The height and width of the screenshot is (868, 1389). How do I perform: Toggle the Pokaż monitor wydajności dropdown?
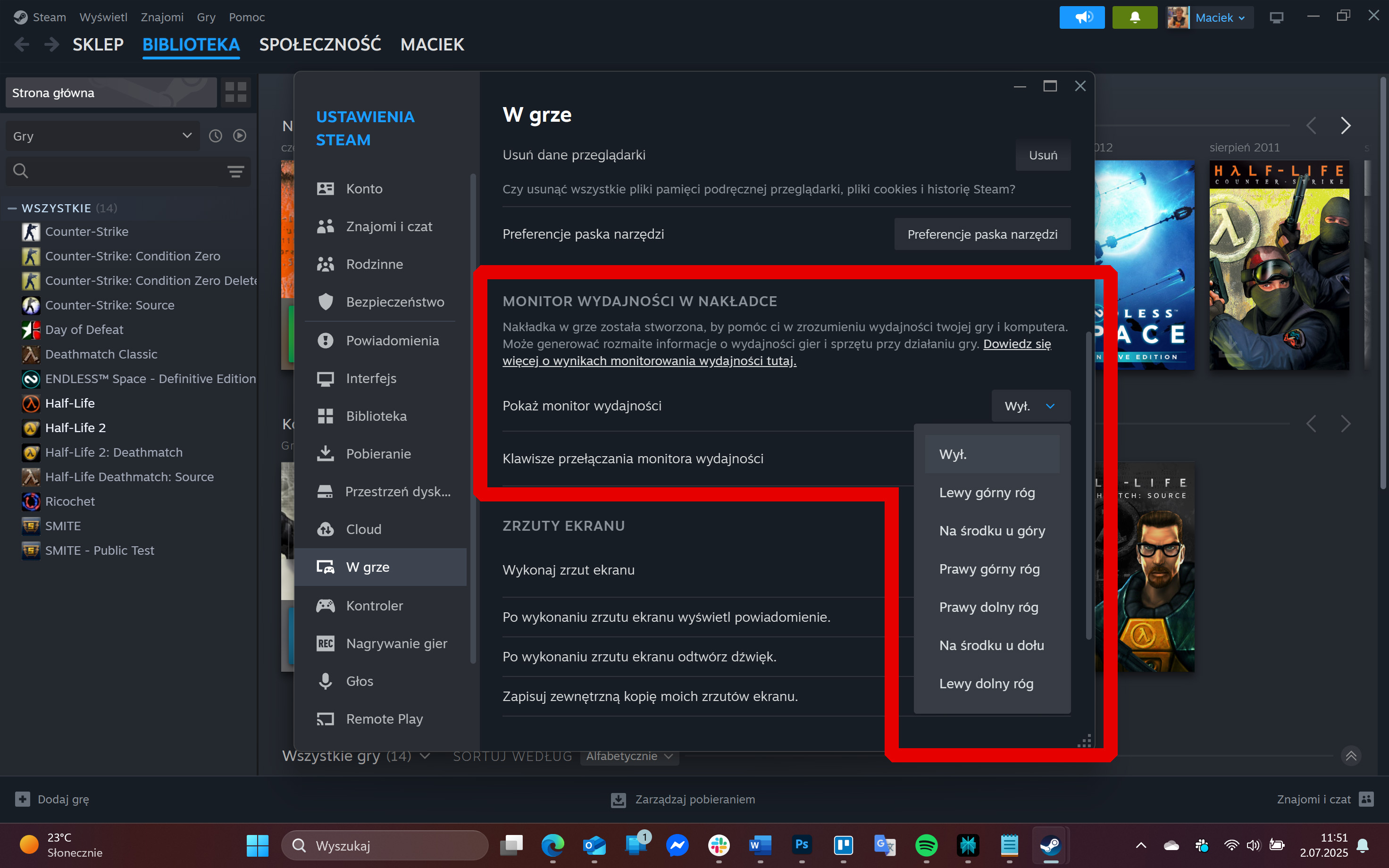1031,406
